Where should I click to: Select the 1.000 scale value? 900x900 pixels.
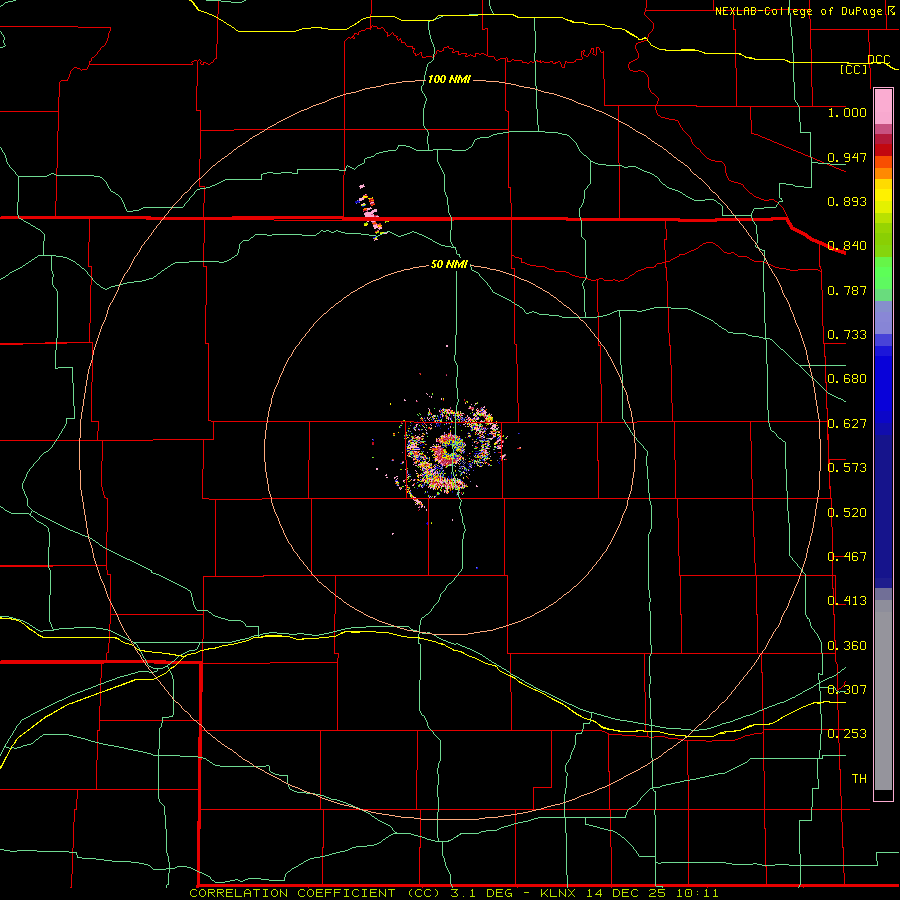pyautogui.click(x=847, y=112)
